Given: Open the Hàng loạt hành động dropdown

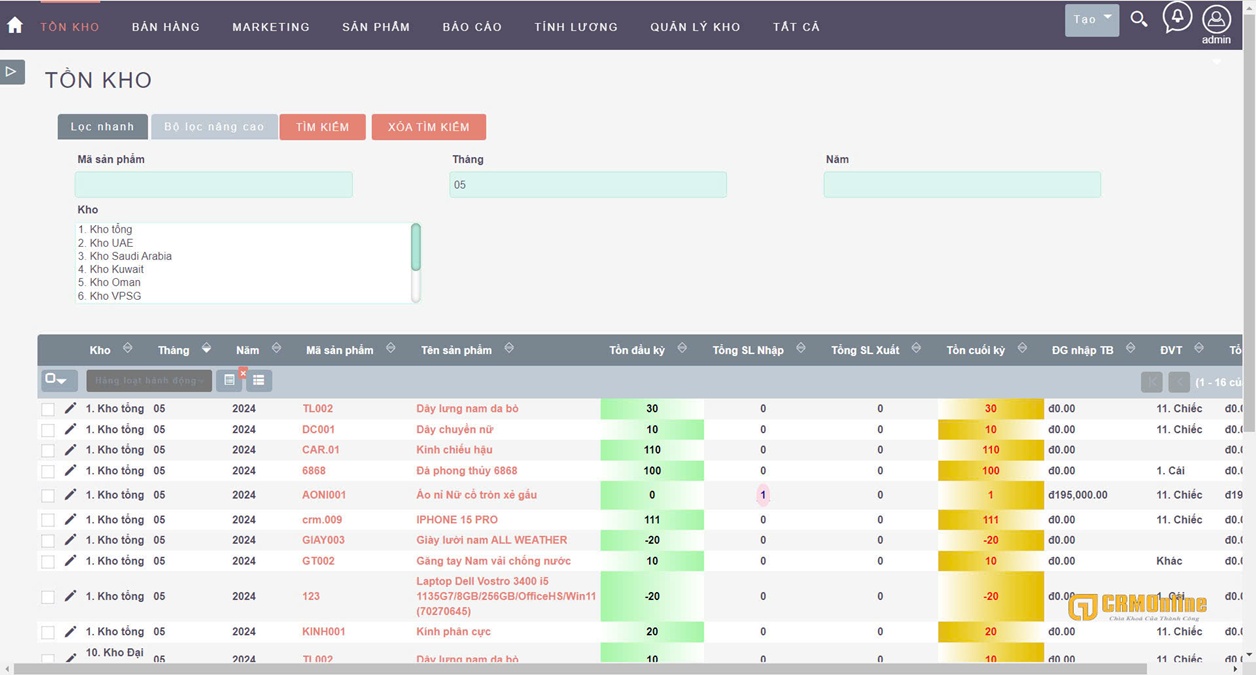Looking at the screenshot, I should [x=149, y=380].
